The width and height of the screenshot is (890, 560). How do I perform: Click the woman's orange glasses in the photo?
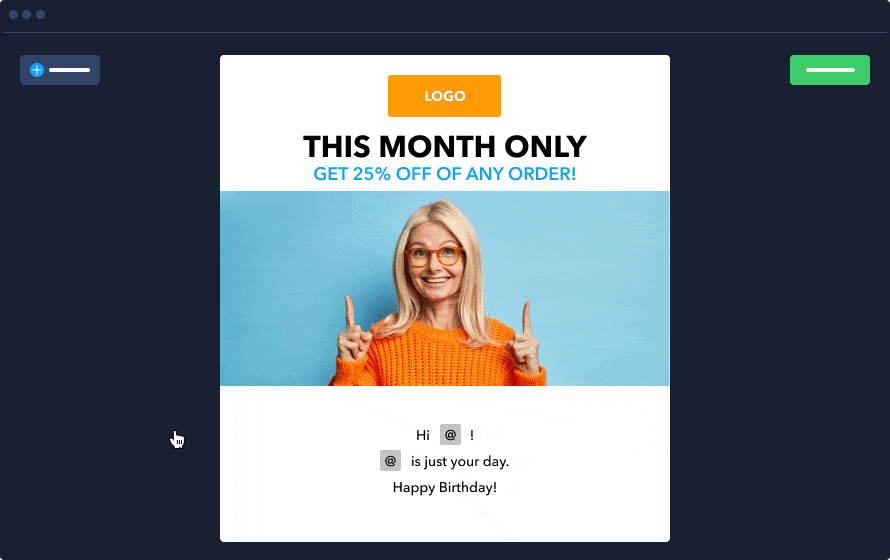[435, 256]
